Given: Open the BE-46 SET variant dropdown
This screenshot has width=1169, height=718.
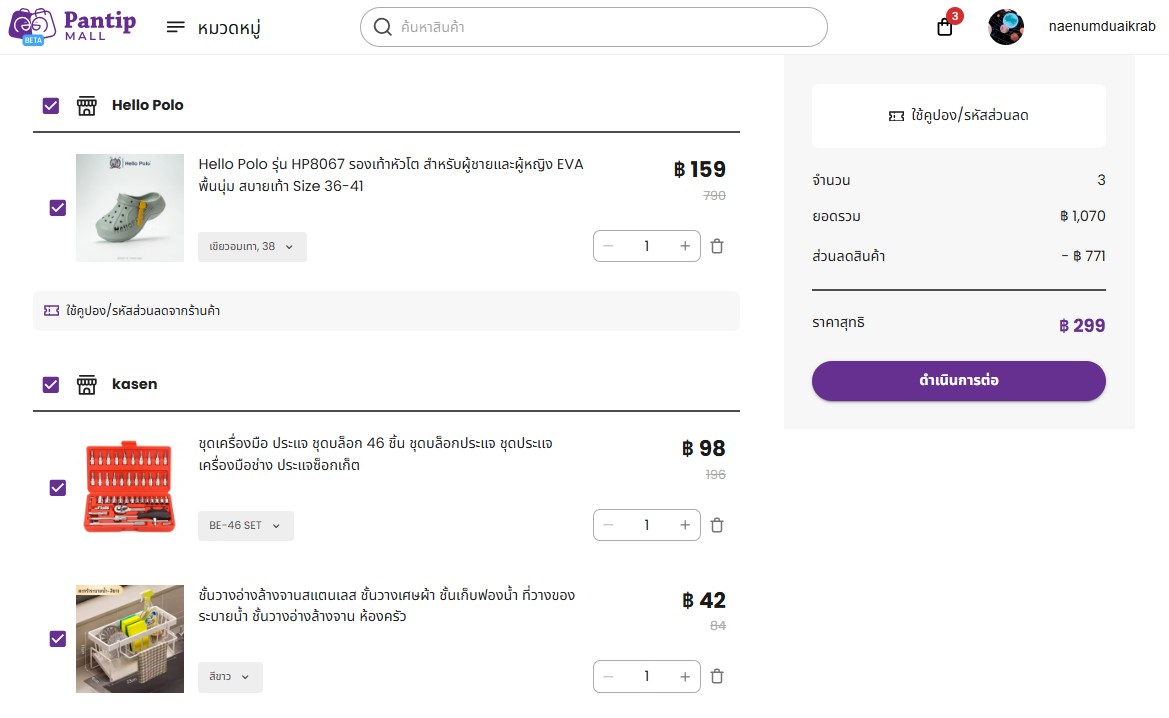Looking at the screenshot, I should pos(245,526).
